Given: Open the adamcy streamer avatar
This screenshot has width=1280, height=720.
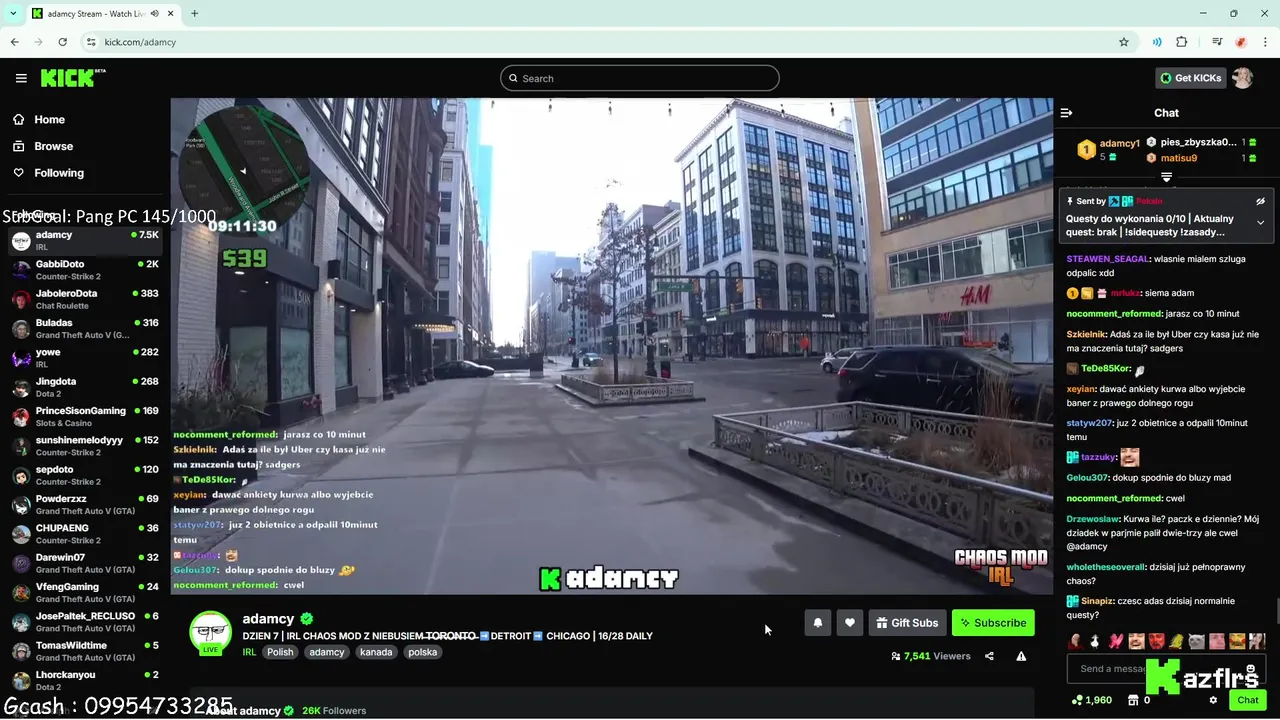Looking at the screenshot, I should [210, 632].
